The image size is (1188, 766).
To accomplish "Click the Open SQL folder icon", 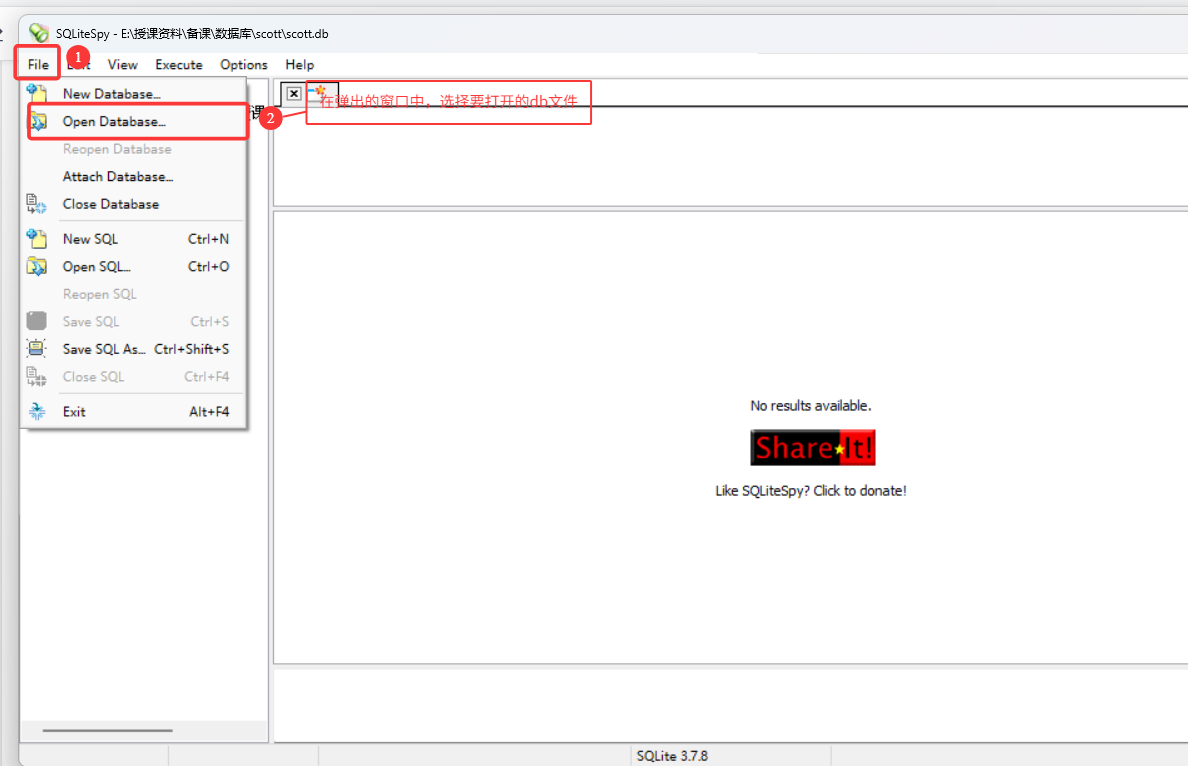I will point(36,266).
